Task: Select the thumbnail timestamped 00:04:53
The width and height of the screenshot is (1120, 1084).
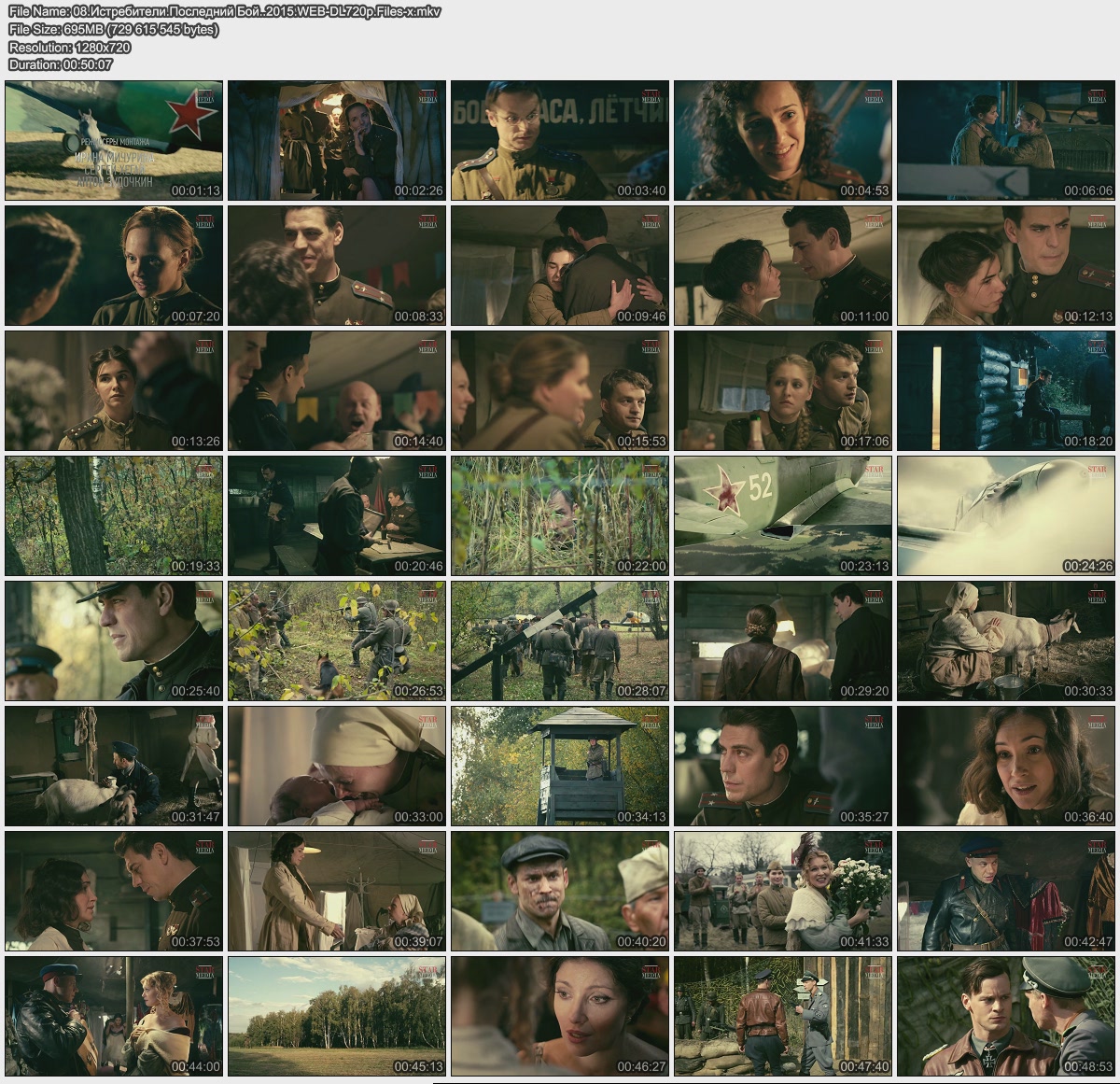Action: tap(783, 140)
